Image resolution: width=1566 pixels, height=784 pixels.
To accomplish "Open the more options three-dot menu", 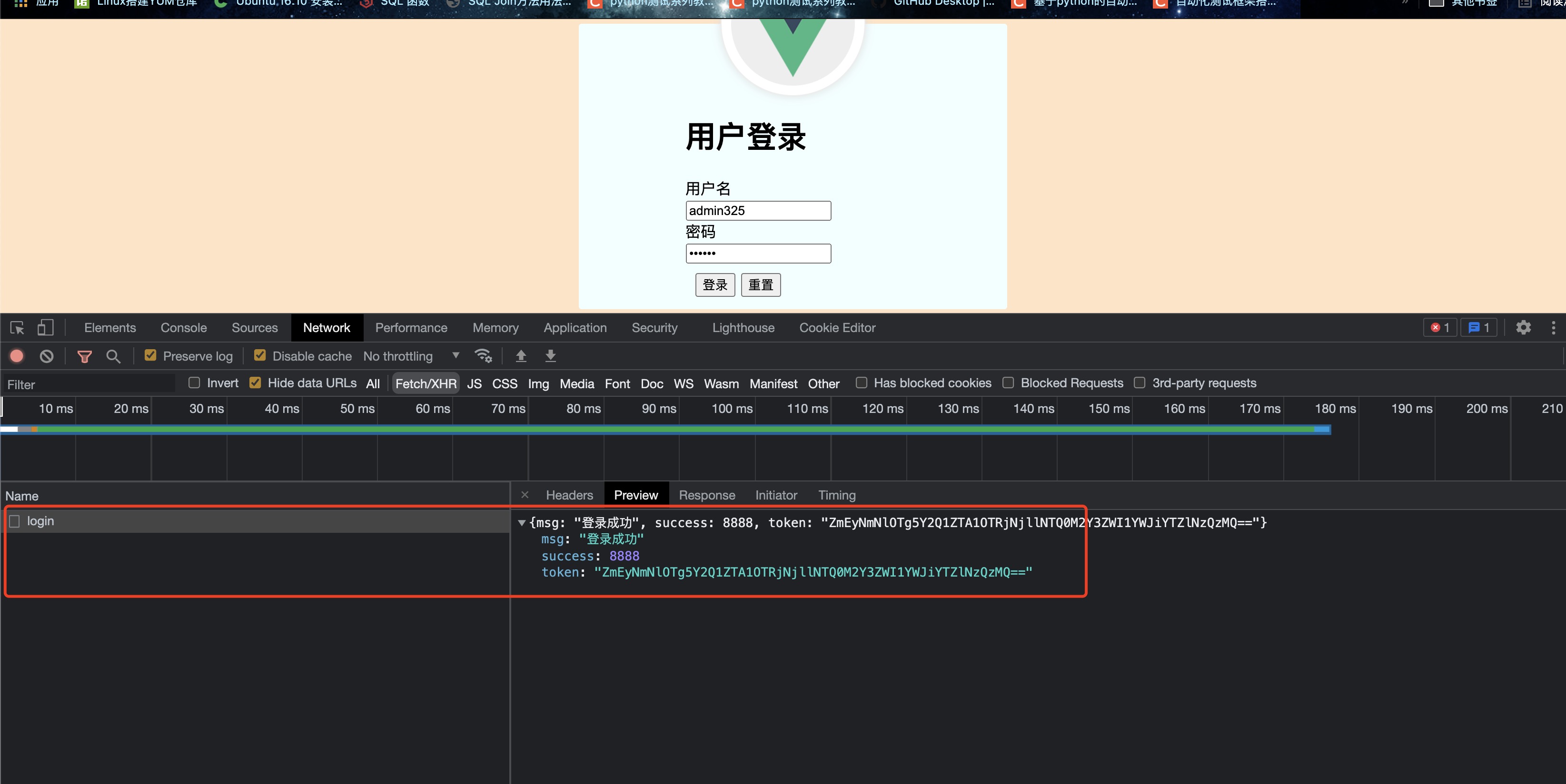I will click(x=1554, y=328).
